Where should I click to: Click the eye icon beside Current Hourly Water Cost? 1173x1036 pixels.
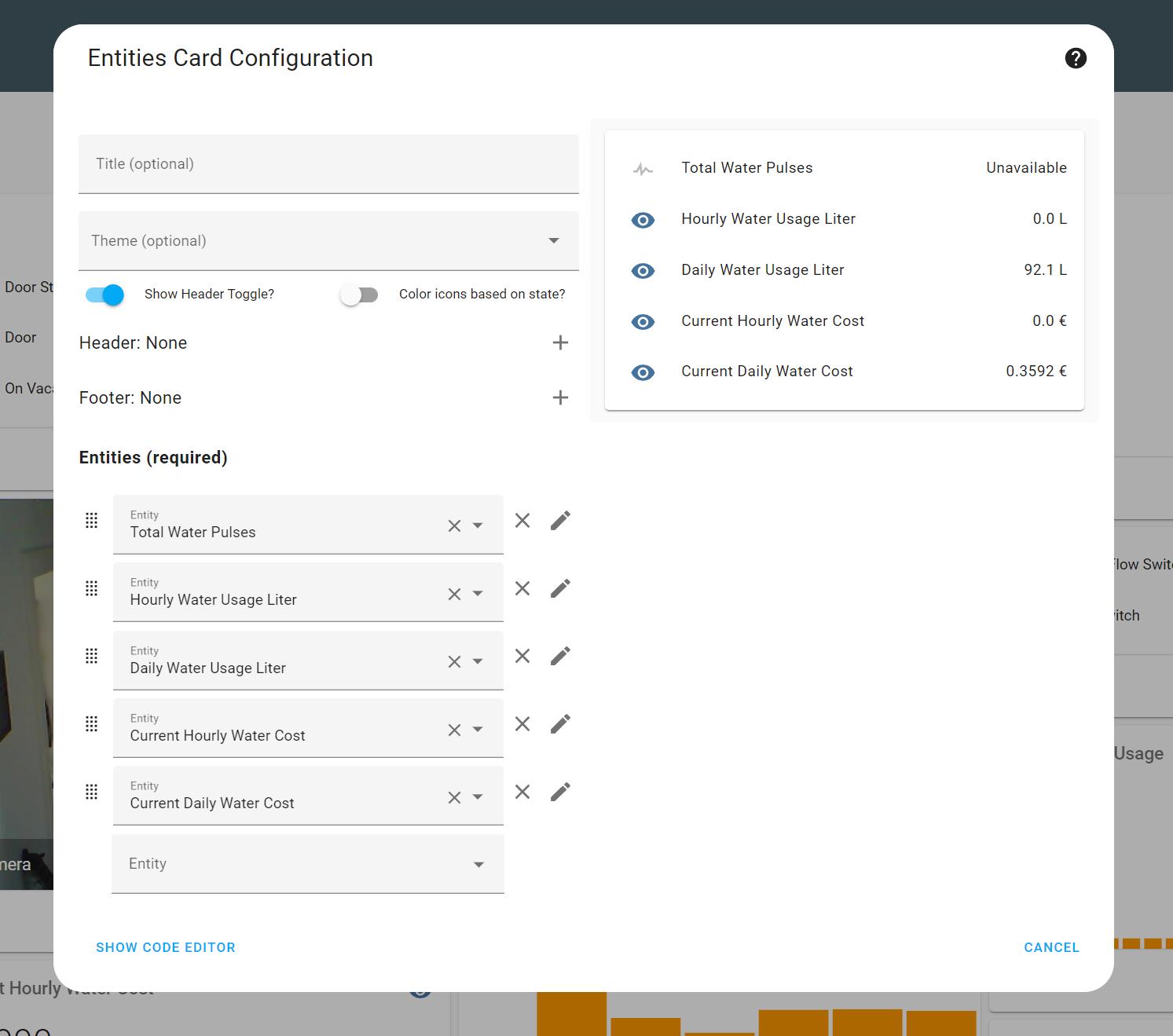point(643,322)
